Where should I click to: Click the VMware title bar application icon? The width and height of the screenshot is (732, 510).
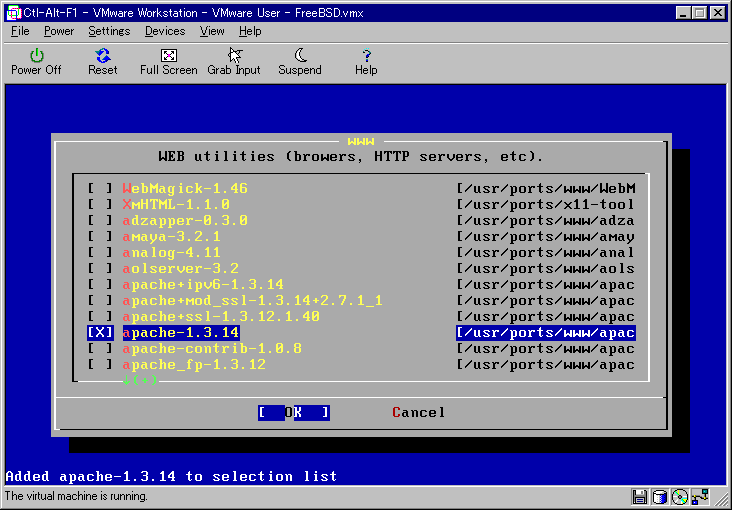coord(14,13)
